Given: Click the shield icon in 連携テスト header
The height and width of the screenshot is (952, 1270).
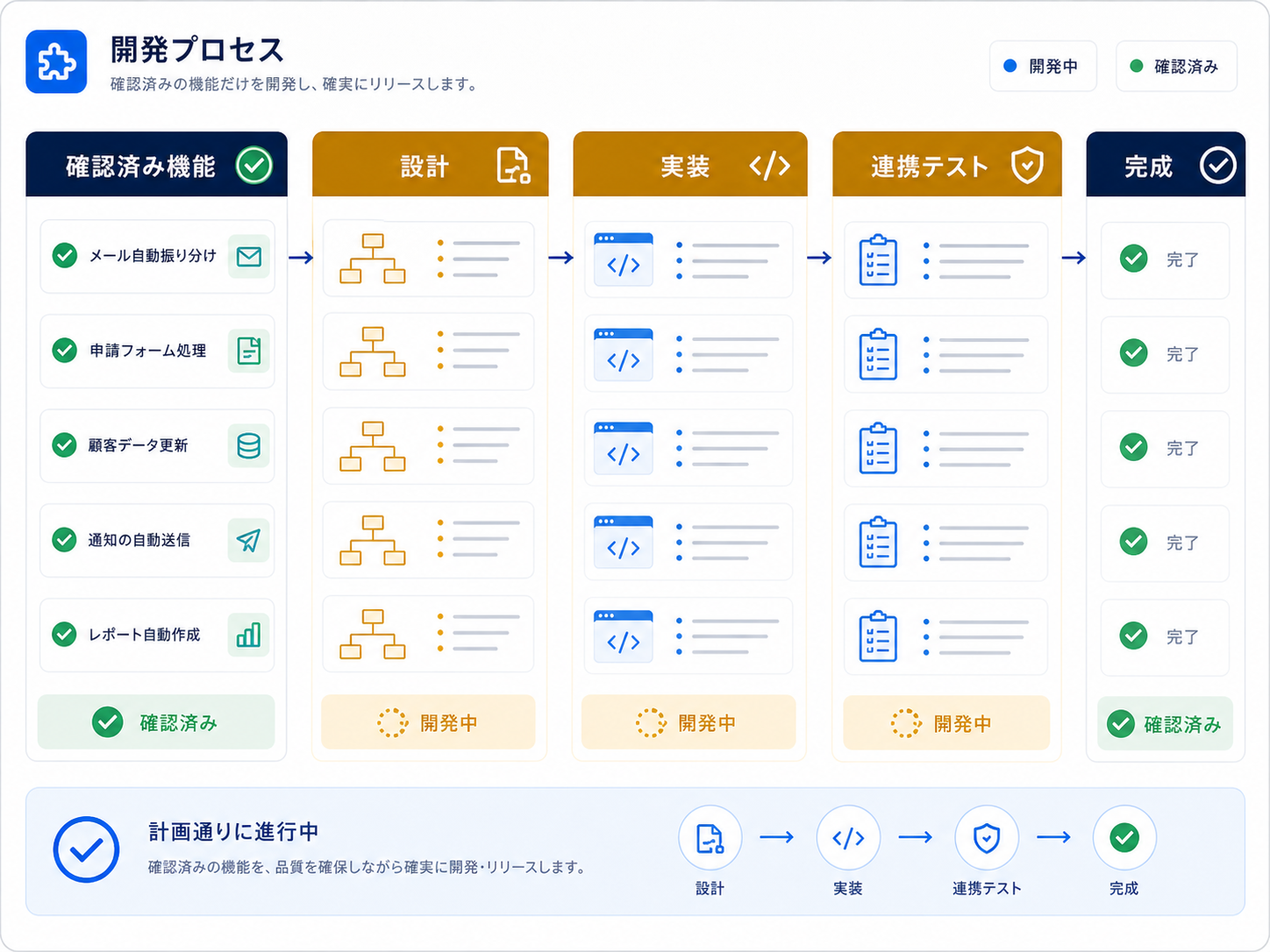Looking at the screenshot, I should coord(1027,165).
